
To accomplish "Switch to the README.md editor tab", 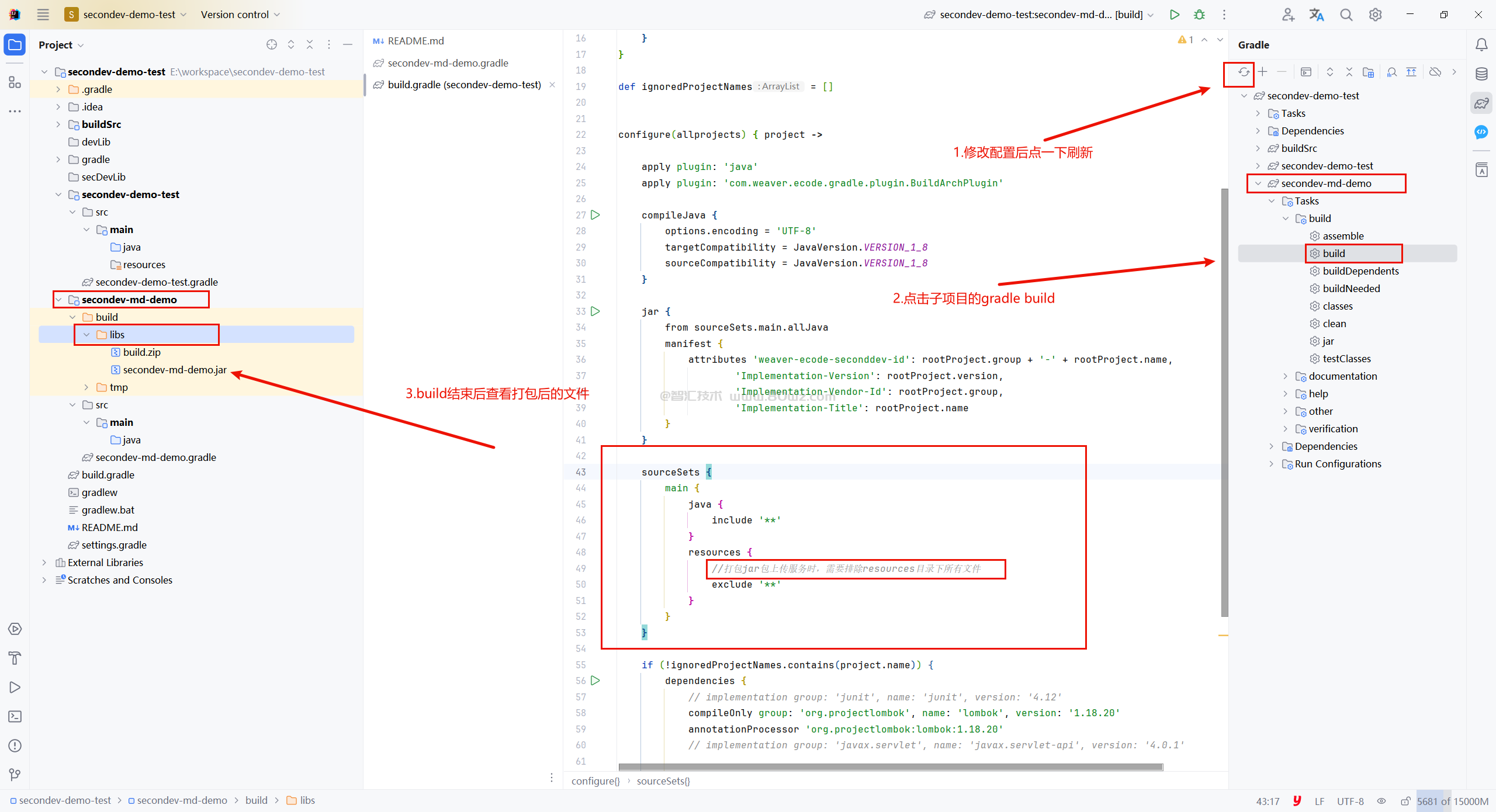I will 415,41.
